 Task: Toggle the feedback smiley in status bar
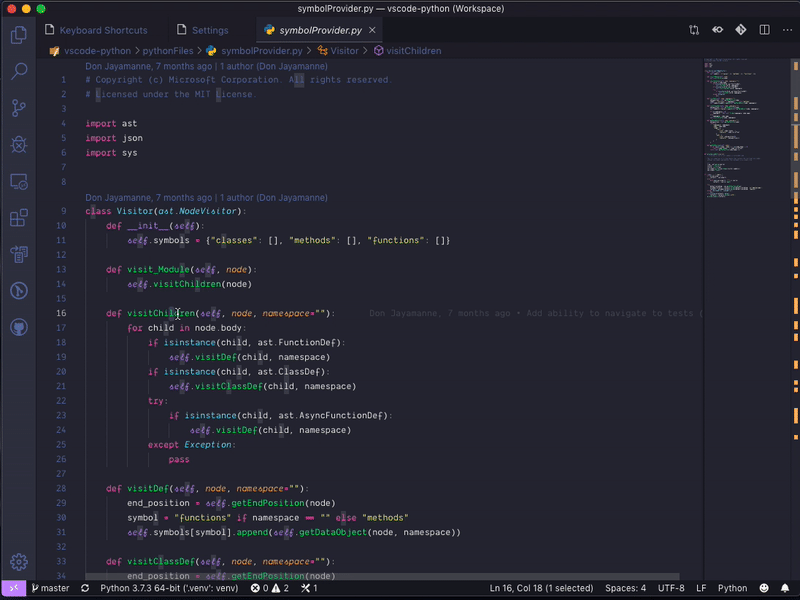(x=764, y=588)
